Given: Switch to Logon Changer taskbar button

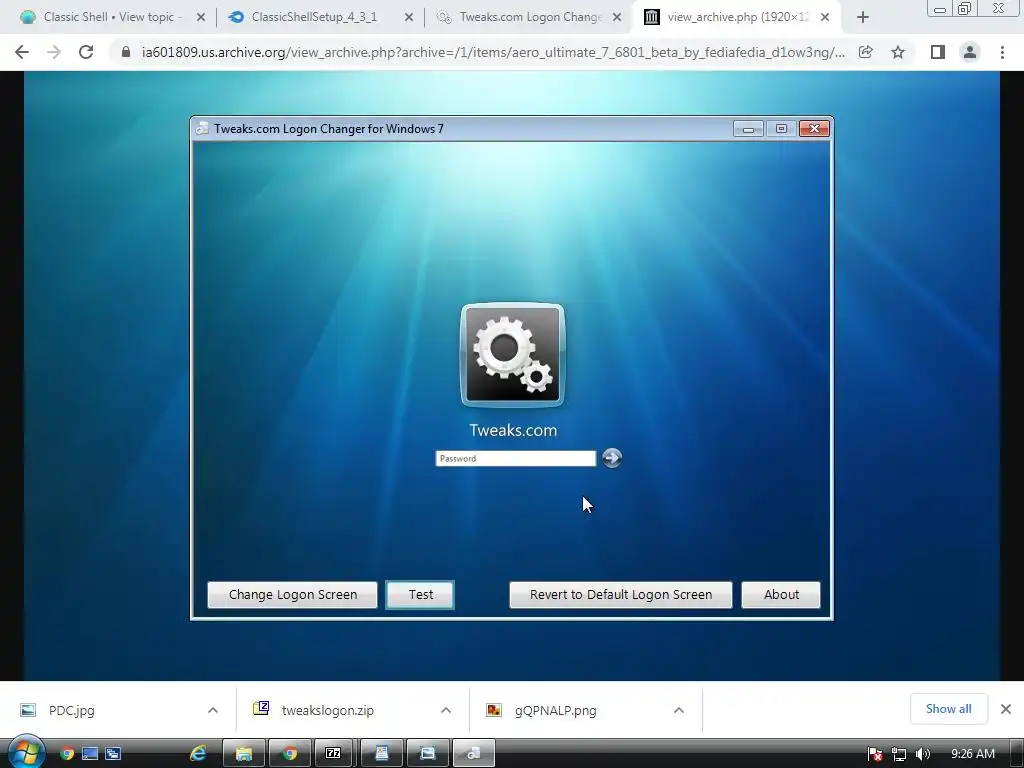Looking at the screenshot, I should pyautogui.click(x=473, y=754).
